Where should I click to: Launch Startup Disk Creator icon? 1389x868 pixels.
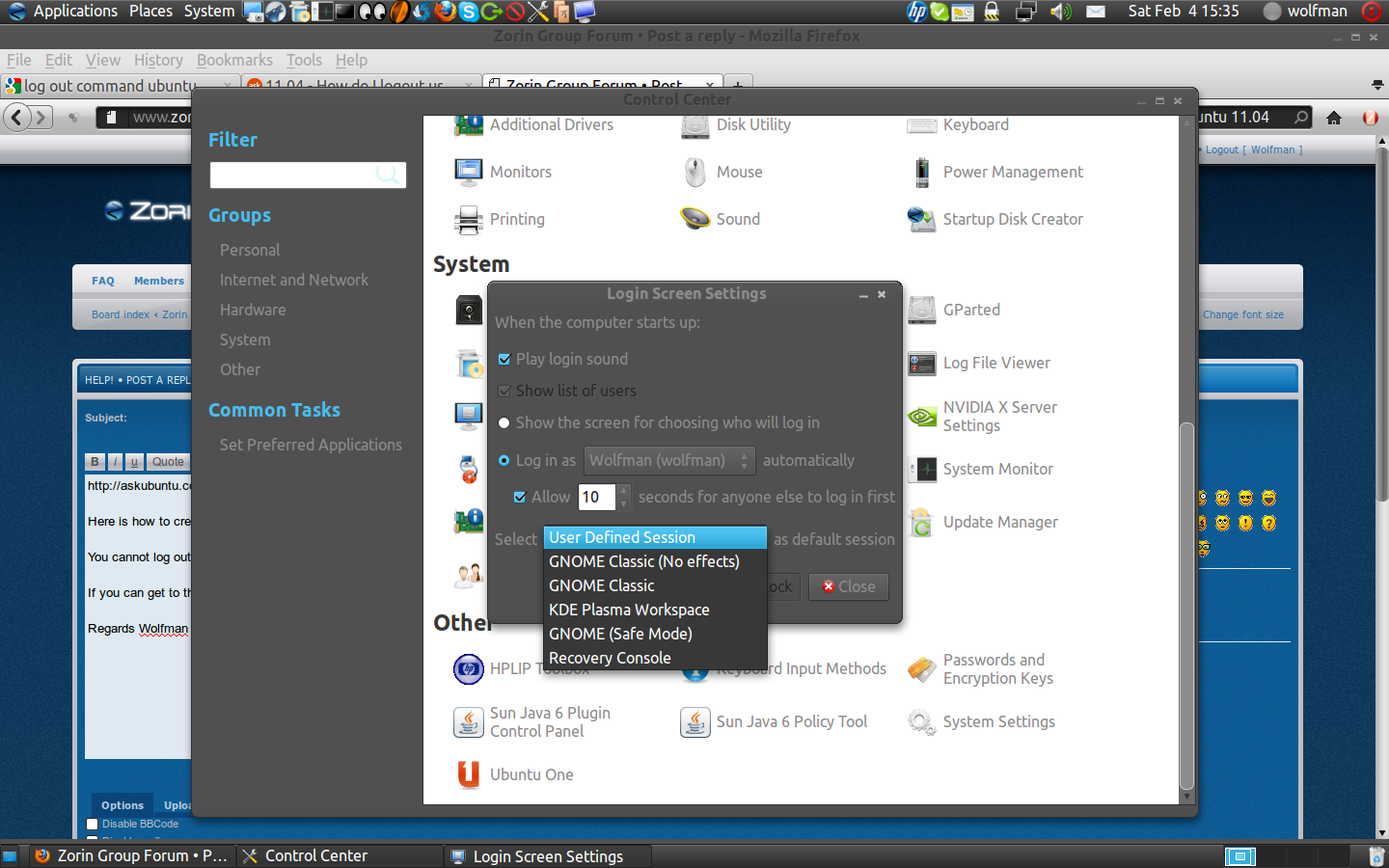pyautogui.click(x=922, y=219)
